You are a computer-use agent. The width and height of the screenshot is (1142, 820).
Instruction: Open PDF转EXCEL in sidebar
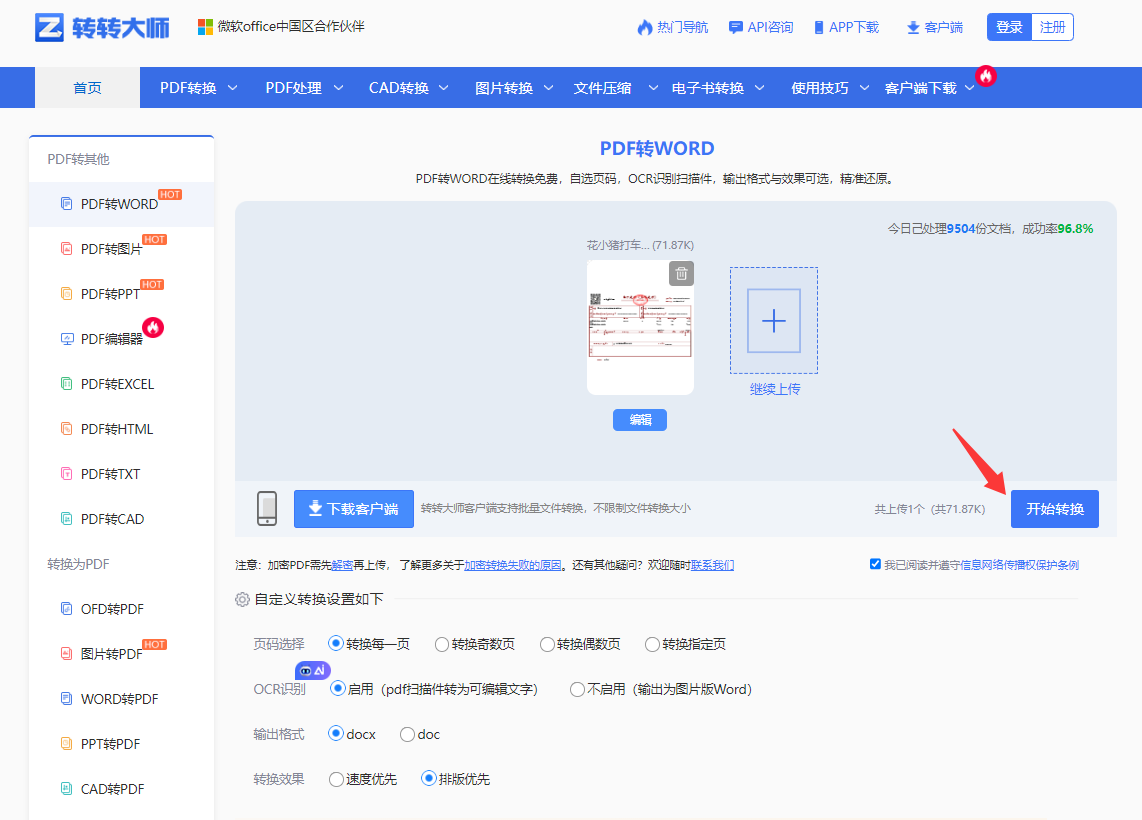(122, 384)
